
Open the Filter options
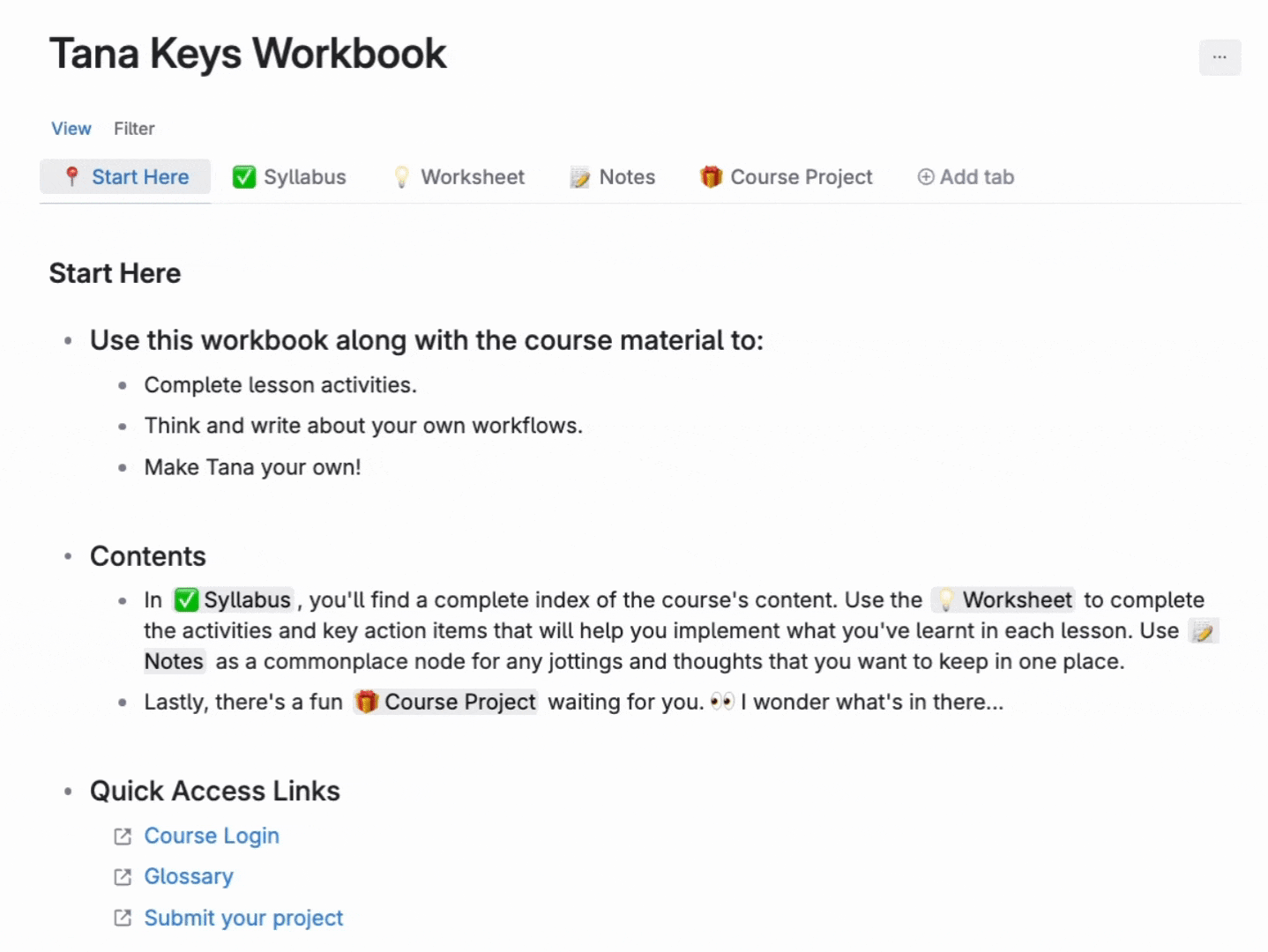(134, 129)
